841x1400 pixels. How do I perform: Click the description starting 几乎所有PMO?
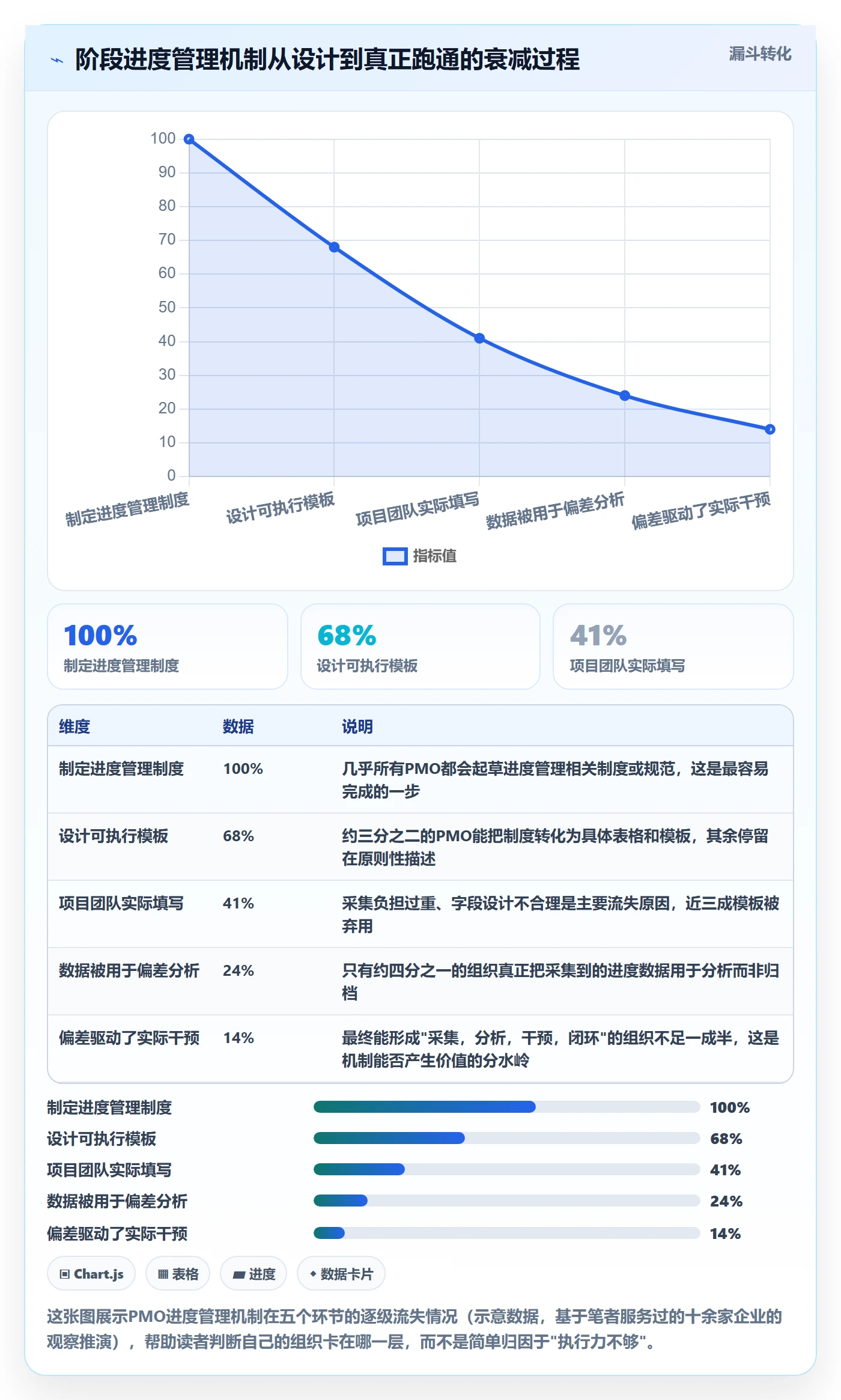click(x=555, y=780)
